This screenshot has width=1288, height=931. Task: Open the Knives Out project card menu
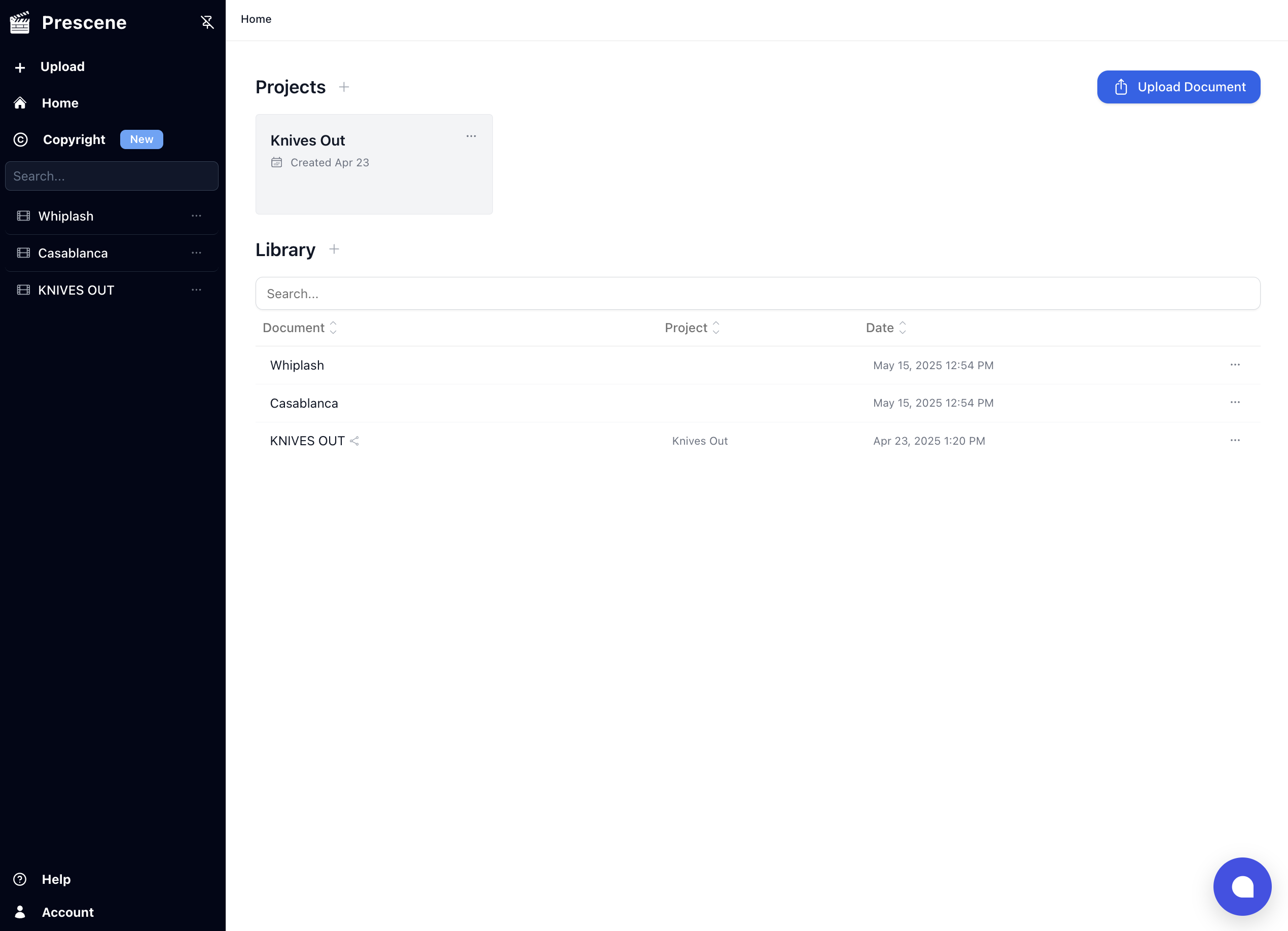click(x=472, y=136)
